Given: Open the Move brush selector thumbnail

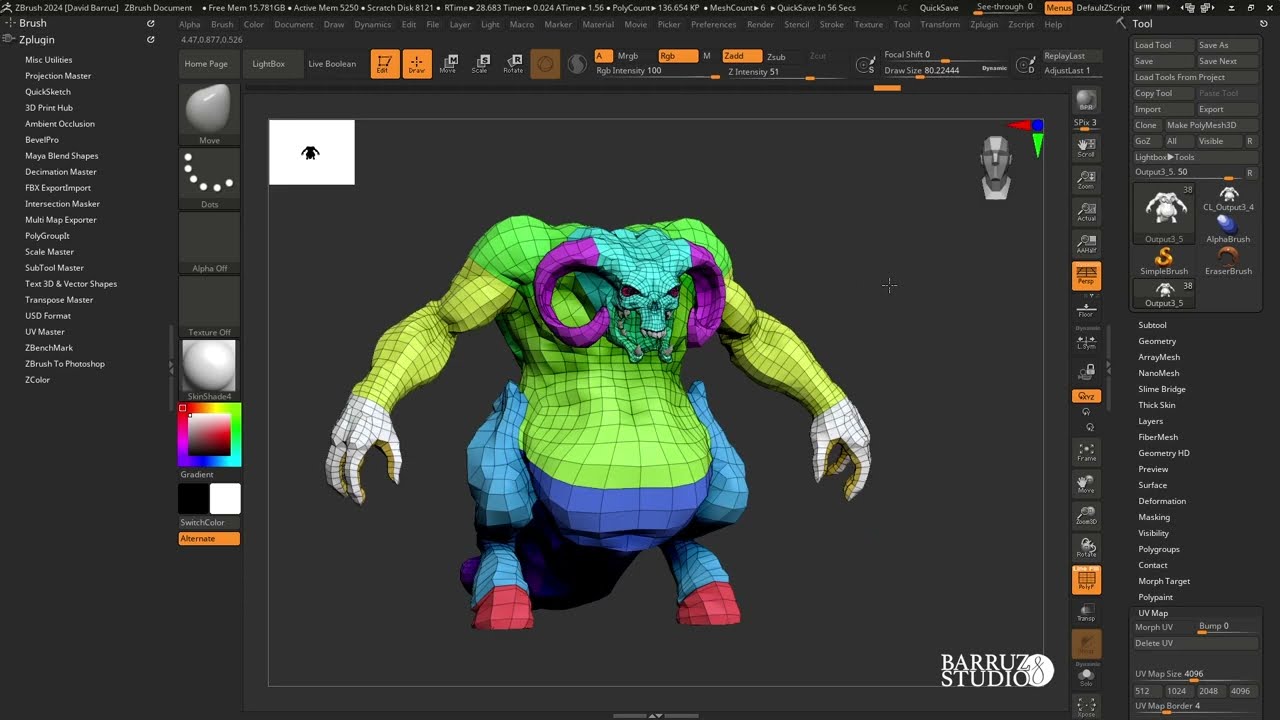Looking at the screenshot, I should [x=209, y=114].
